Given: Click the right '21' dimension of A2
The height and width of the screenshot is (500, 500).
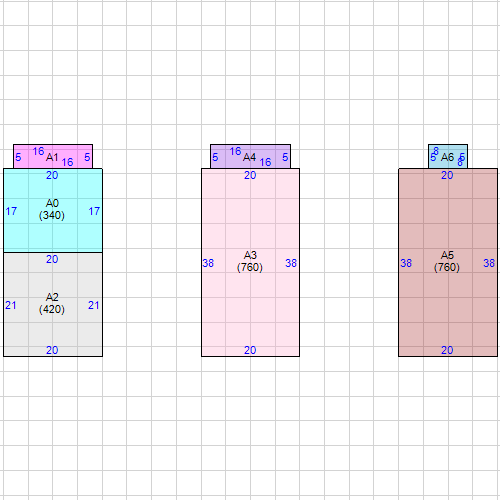Looking at the screenshot, I should (94, 305).
